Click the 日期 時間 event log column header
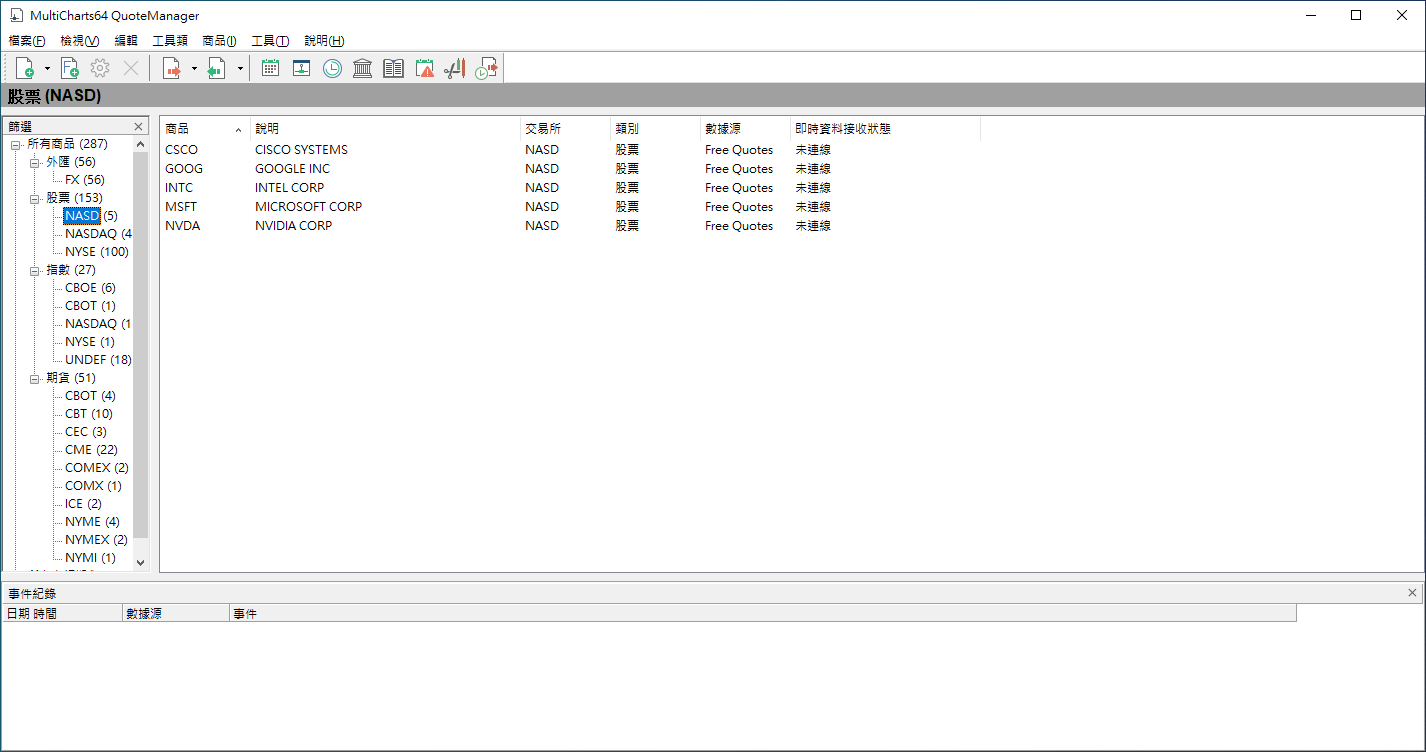1426x752 pixels. (62, 613)
